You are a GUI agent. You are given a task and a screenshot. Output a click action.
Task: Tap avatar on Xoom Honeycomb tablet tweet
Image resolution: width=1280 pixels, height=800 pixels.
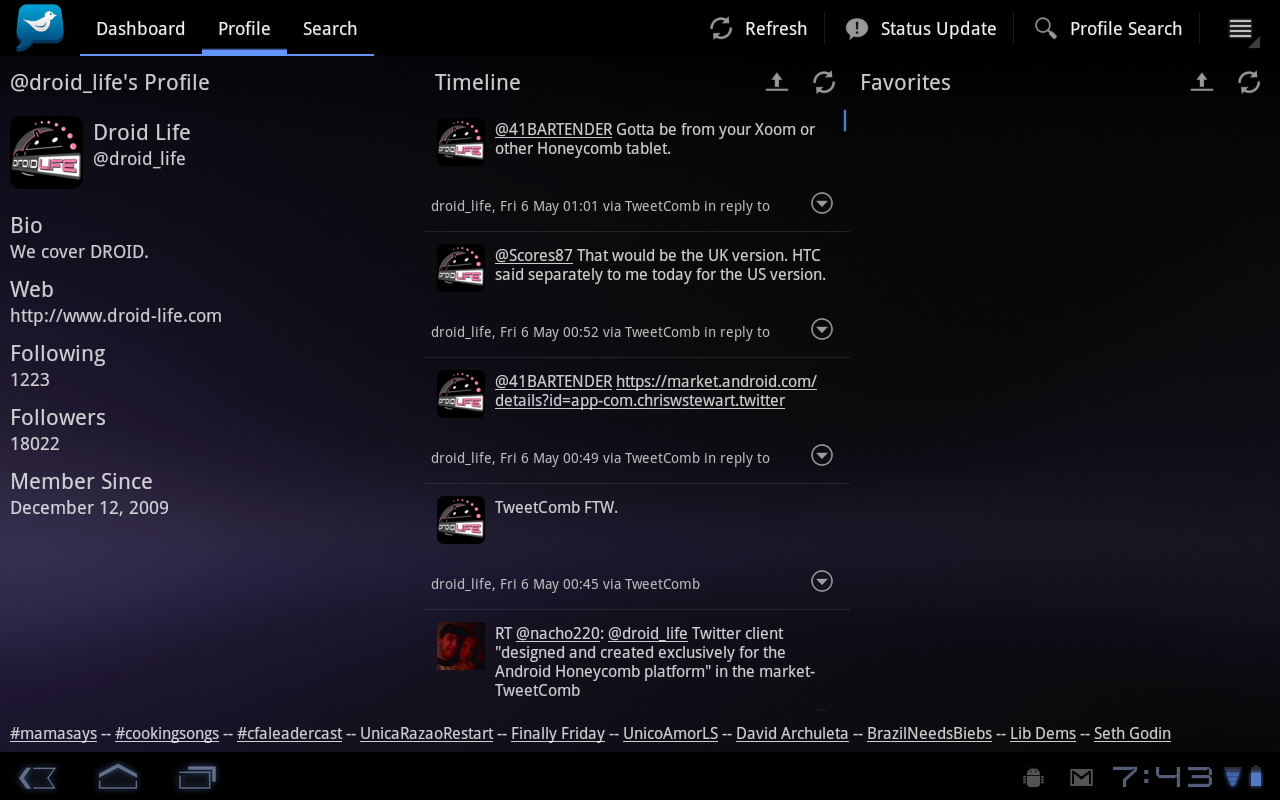tap(461, 142)
